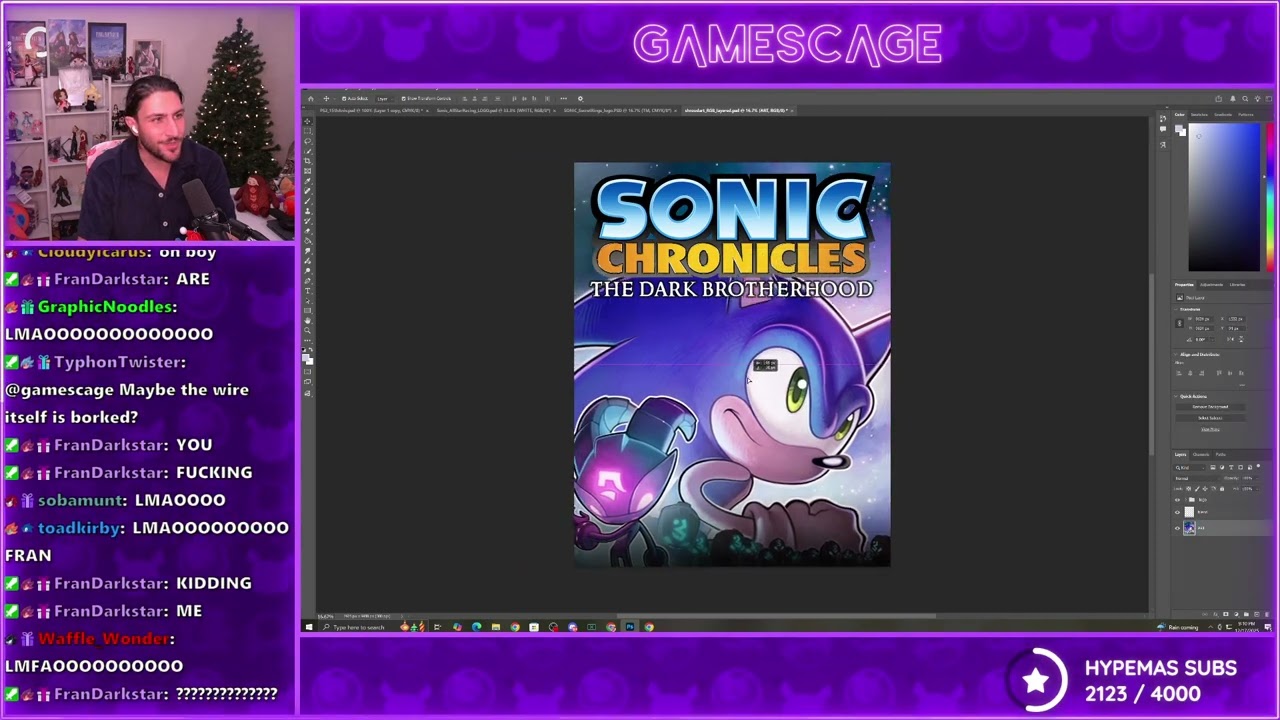Click the hue spectrum slider in Color panel
The height and width of the screenshot is (720, 1280).
tap(1270, 197)
